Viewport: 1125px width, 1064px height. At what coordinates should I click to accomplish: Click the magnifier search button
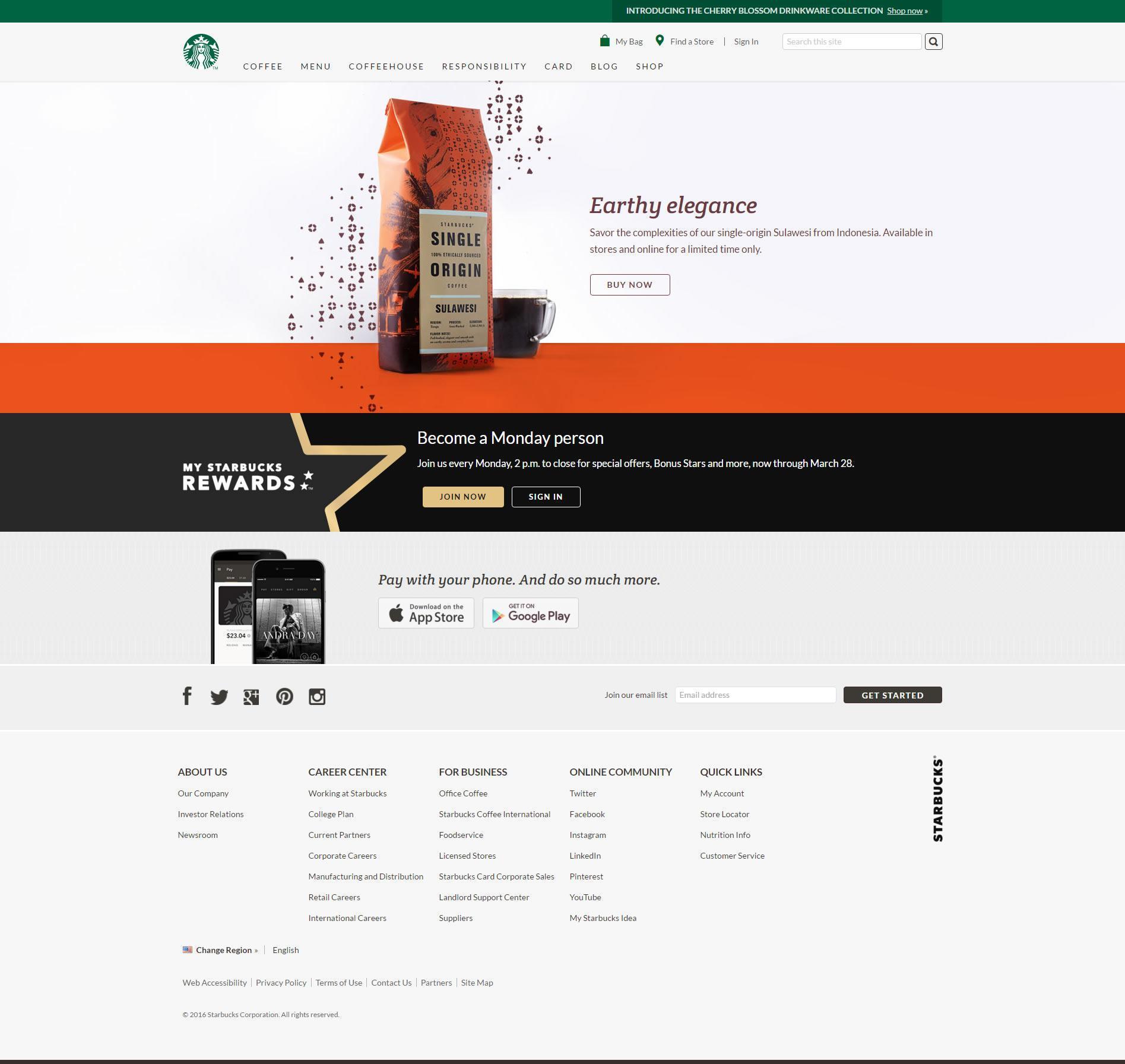point(933,42)
